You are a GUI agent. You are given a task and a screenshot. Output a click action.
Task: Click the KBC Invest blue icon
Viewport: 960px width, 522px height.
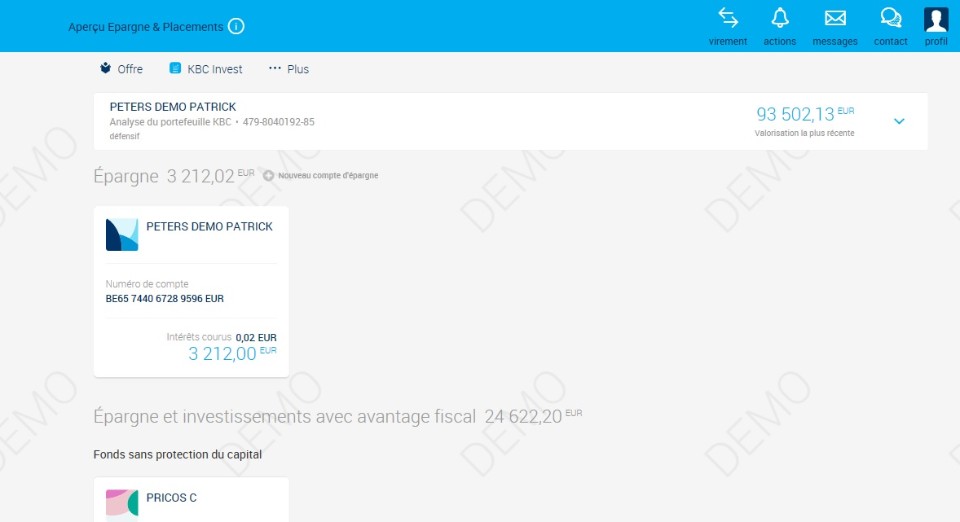(x=175, y=68)
